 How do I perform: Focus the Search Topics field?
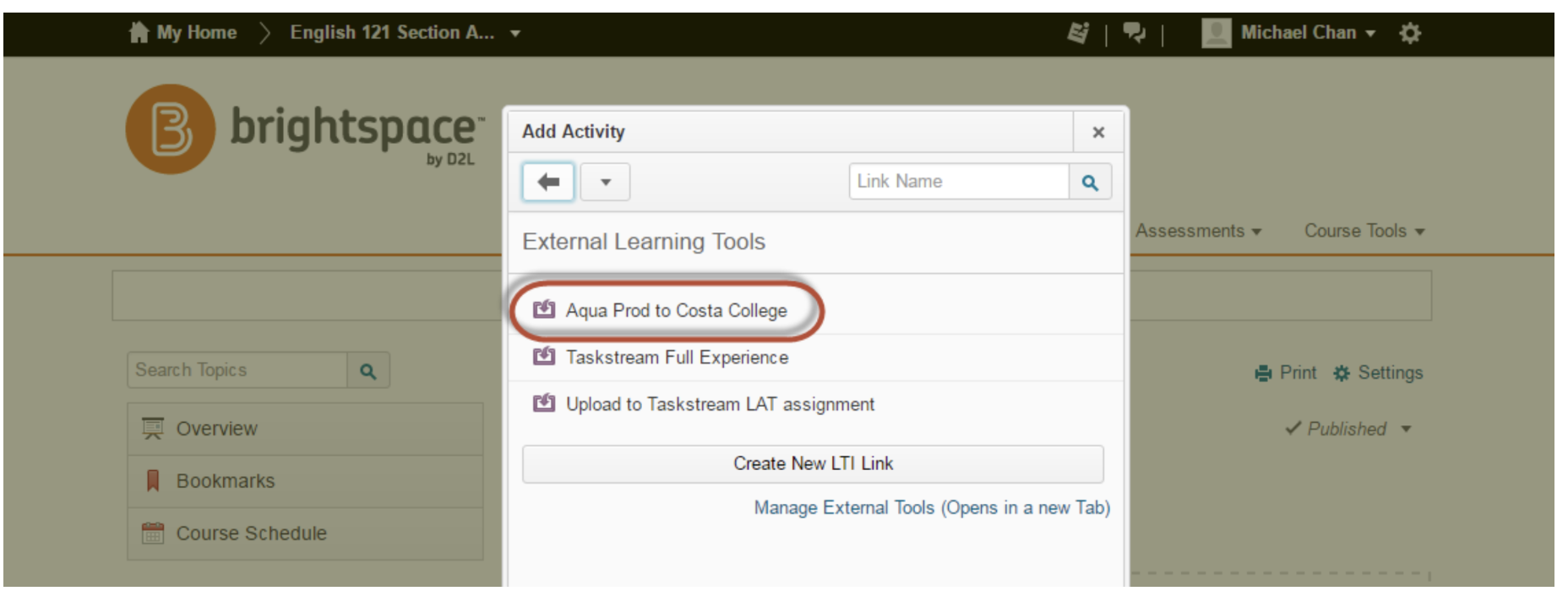pyautogui.click(x=237, y=370)
